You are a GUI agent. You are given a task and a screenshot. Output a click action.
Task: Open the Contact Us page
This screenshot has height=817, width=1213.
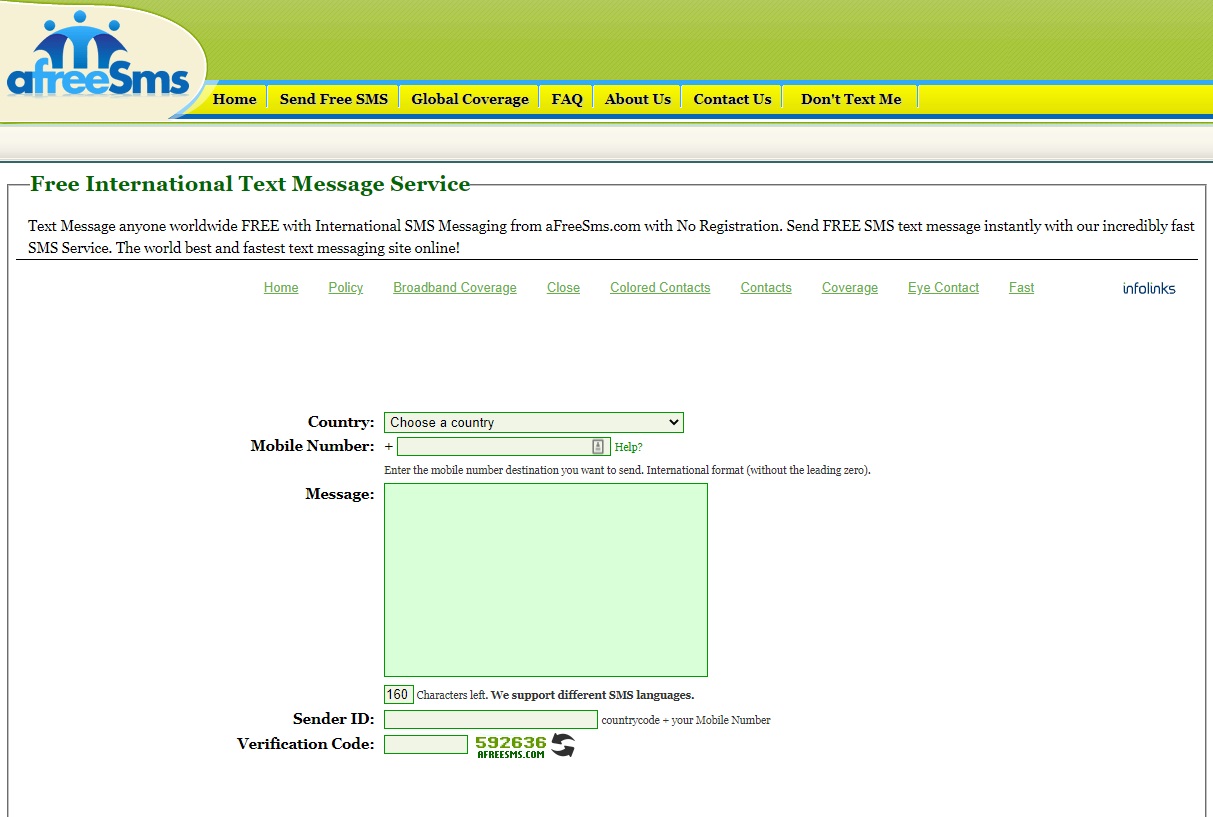click(x=732, y=99)
